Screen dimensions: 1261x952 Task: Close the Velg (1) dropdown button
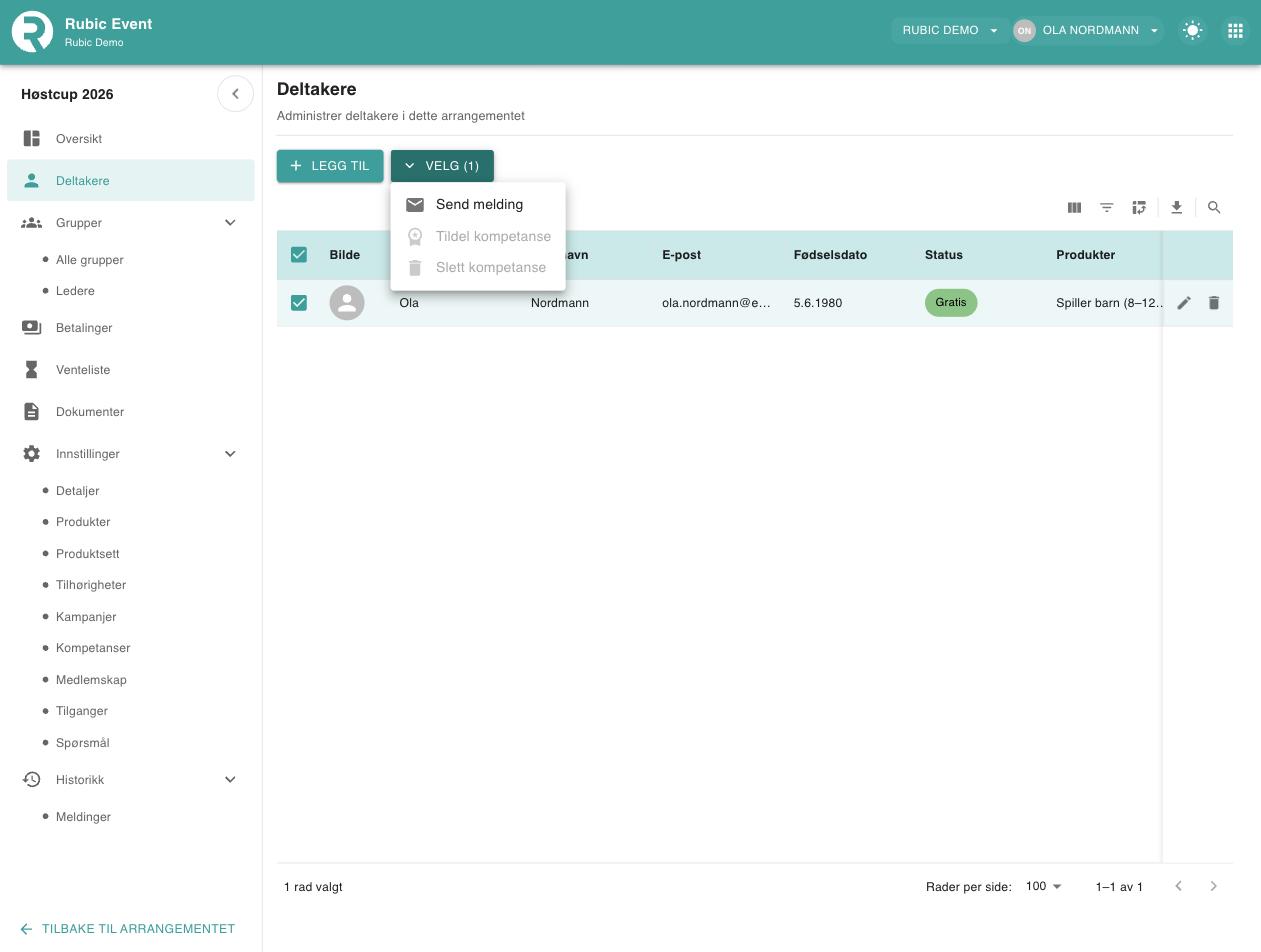tap(442, 166)
